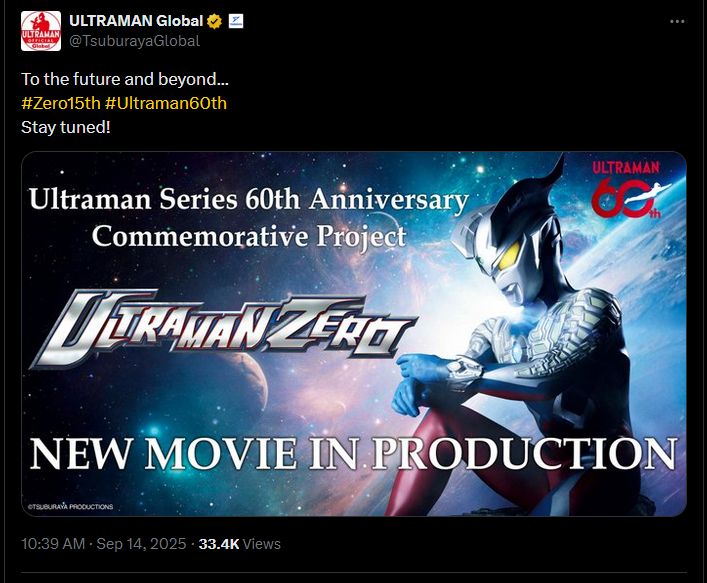707x583 pixels.
Task: Follow the #Ultraman60th hashtag link
Action: [165, 103]
